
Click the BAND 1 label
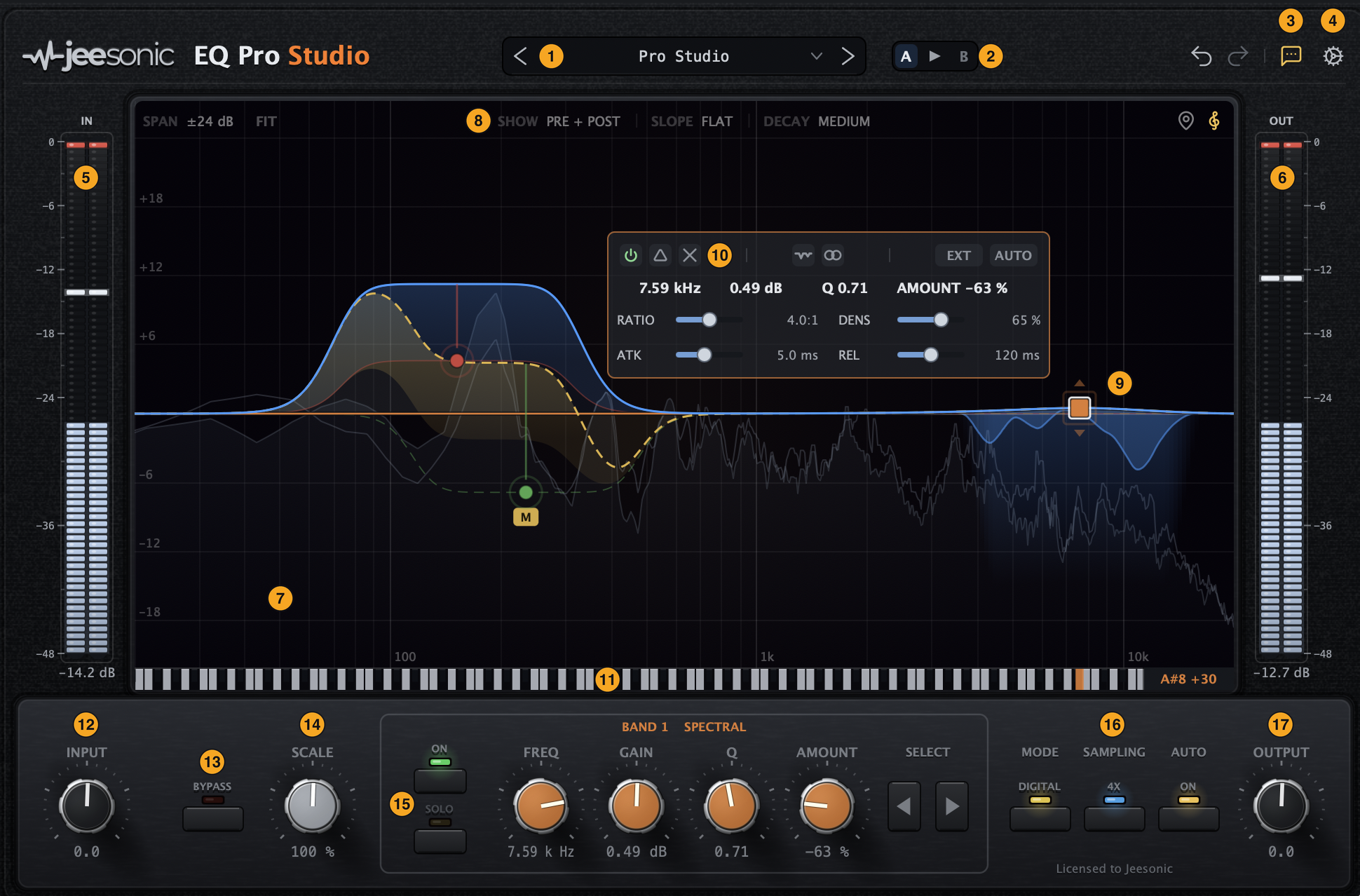tap(644, 727)
